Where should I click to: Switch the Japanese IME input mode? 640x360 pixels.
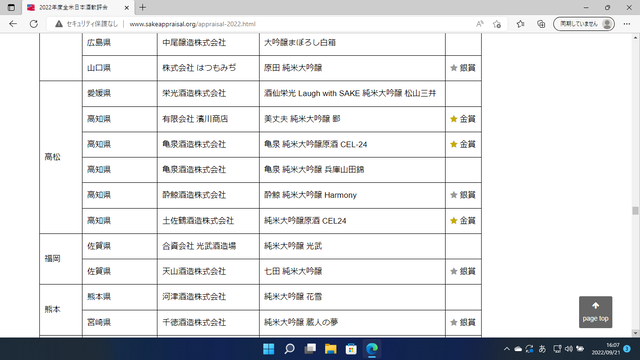tap(542, 349)
